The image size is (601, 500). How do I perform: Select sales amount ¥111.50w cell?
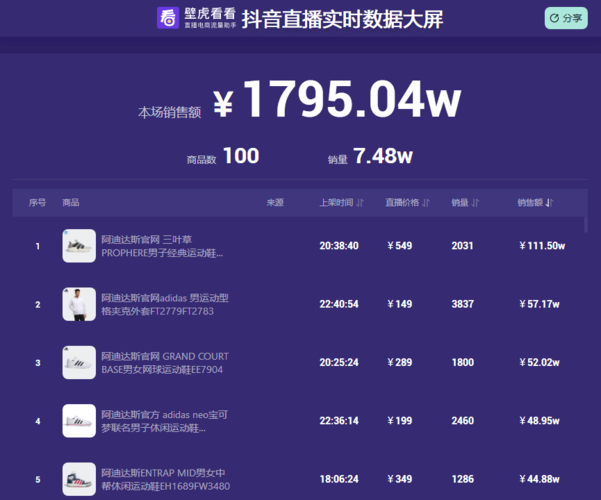[x=542, y=246]
